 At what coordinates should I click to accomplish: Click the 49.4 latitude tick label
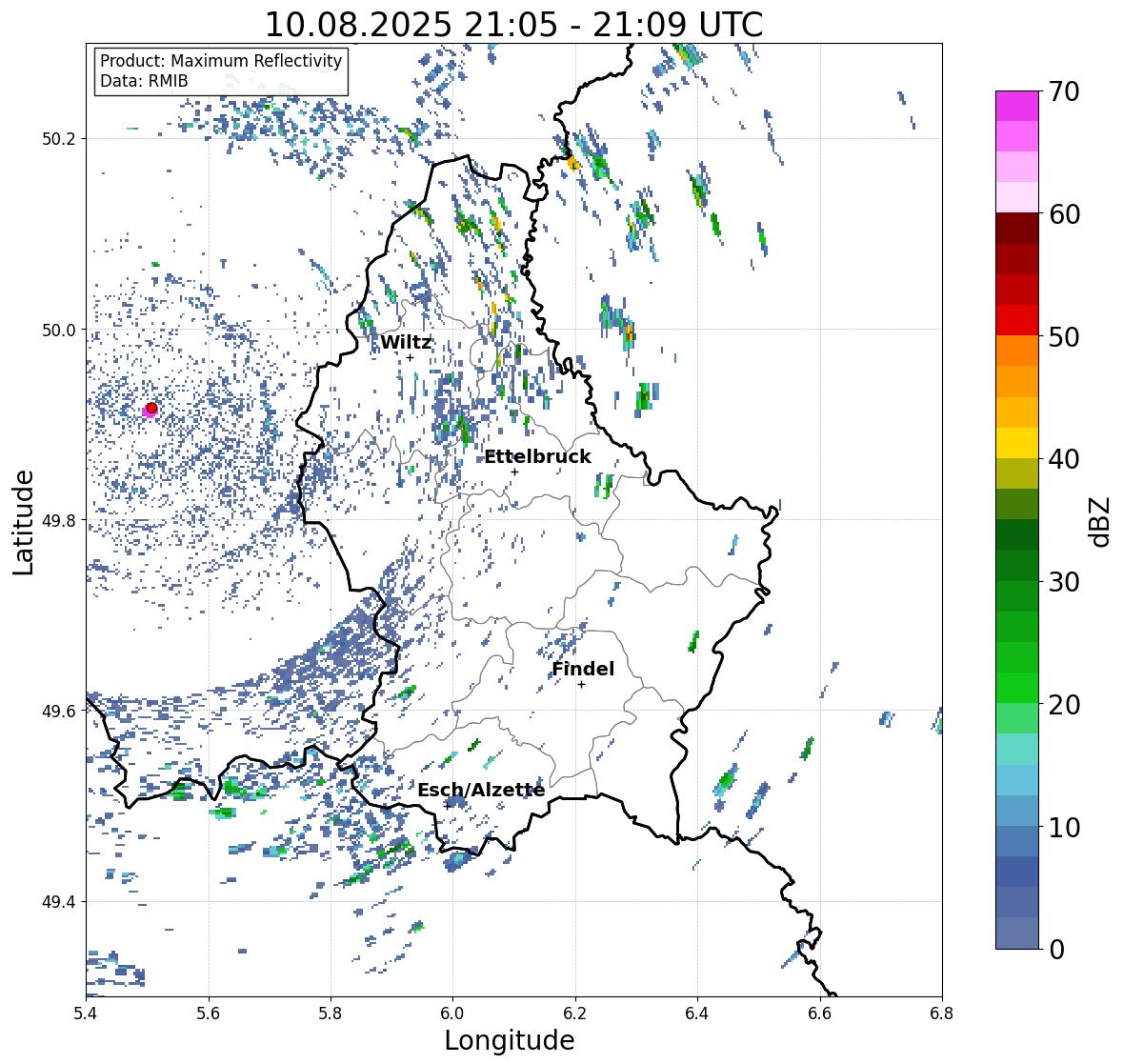point(59,902)
